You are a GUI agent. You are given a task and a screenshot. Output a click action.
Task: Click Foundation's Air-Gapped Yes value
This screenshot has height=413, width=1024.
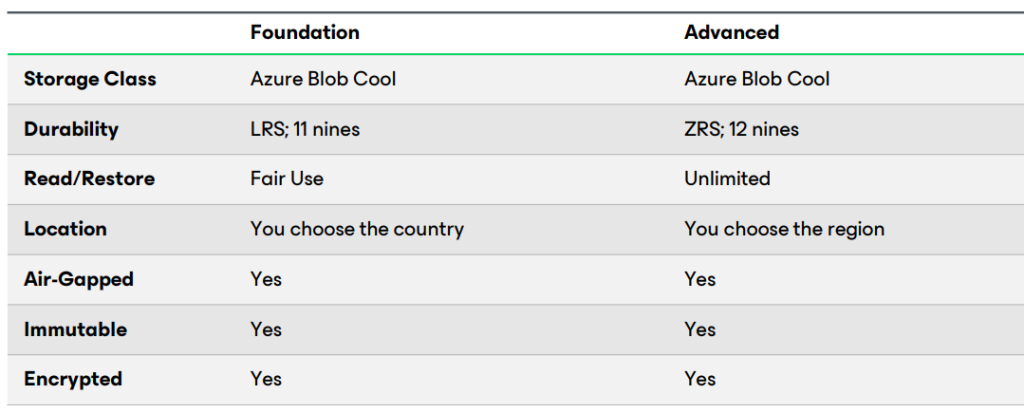pyautogui.click(x=266, y=280)
